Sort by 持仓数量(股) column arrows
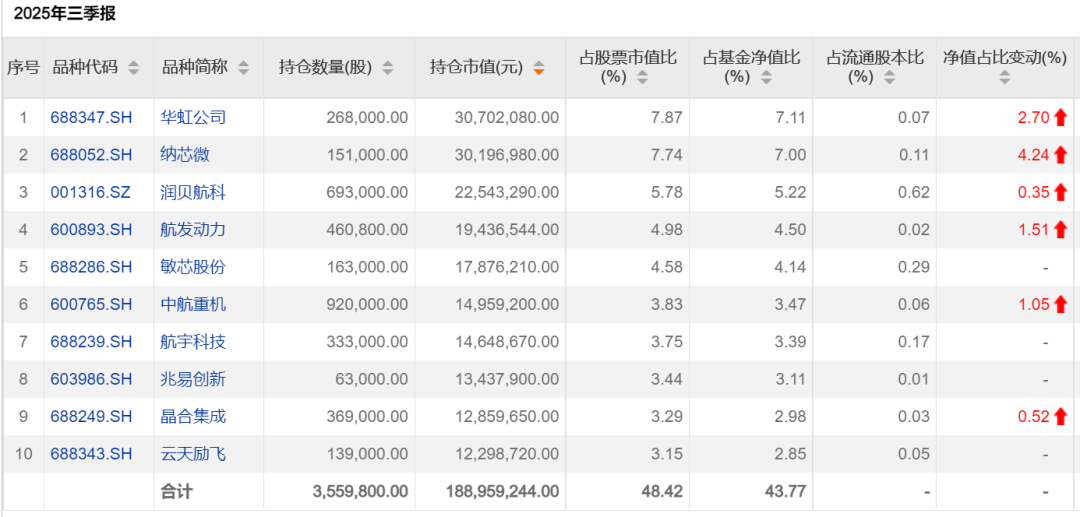This screenshot has width=1080, height=517. (388, 68)
